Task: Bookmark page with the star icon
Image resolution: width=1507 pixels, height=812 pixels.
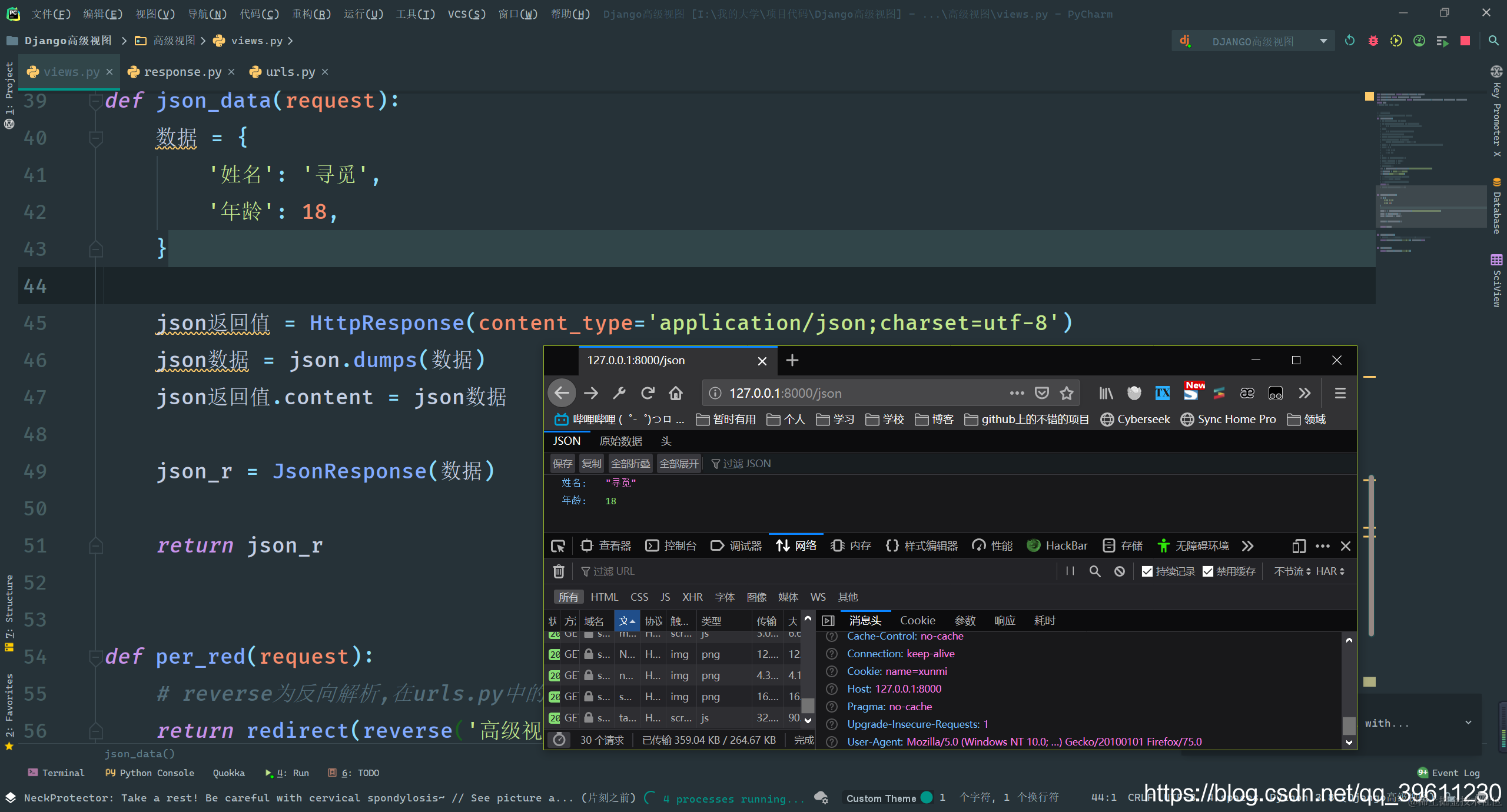Action: 1067,393
